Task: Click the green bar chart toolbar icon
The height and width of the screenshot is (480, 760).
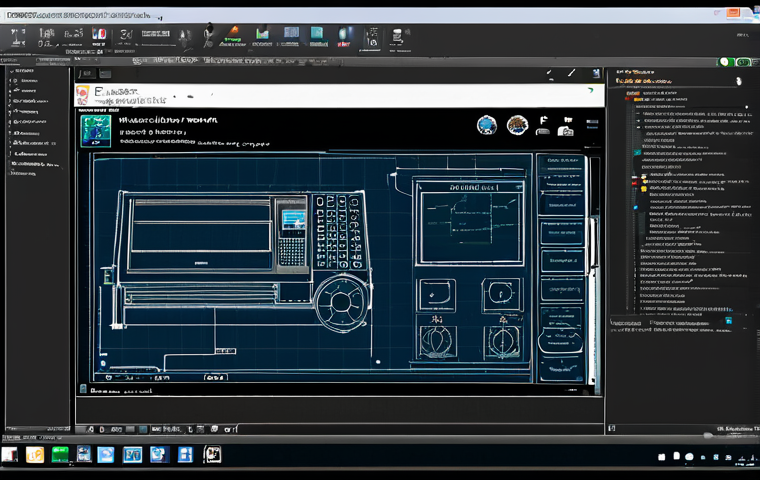Action: (x=262, y=33)
